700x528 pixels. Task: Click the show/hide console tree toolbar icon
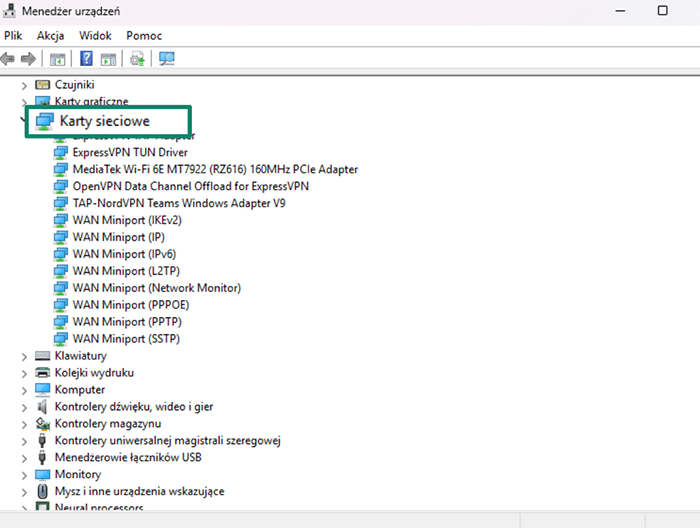pos(58,59)
